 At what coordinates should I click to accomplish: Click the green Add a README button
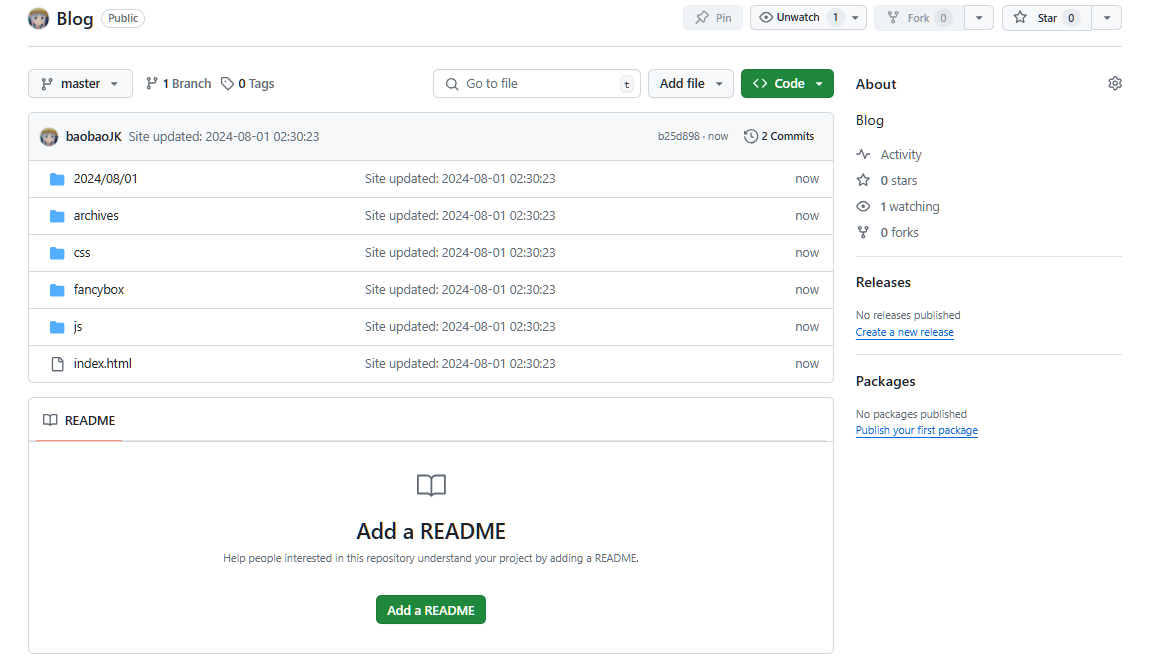pyautogui.click(x=431, y=610)
